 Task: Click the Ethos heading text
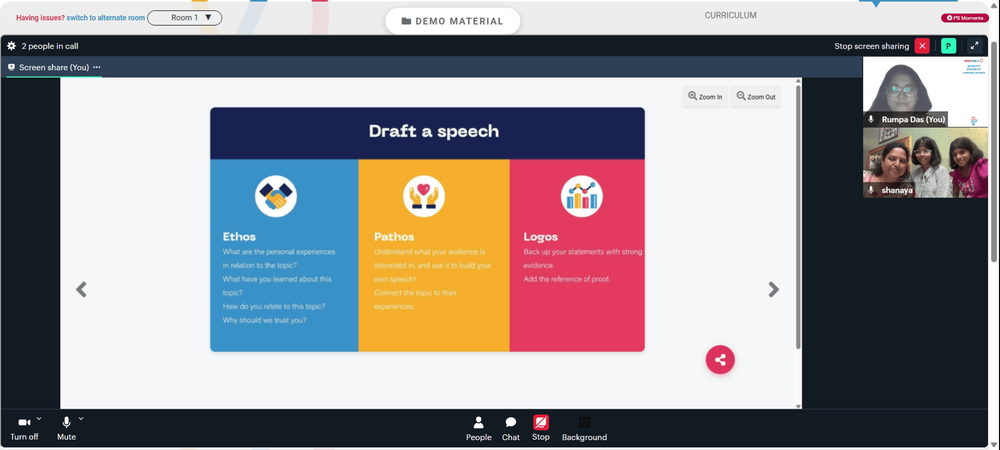pos(240,236)
